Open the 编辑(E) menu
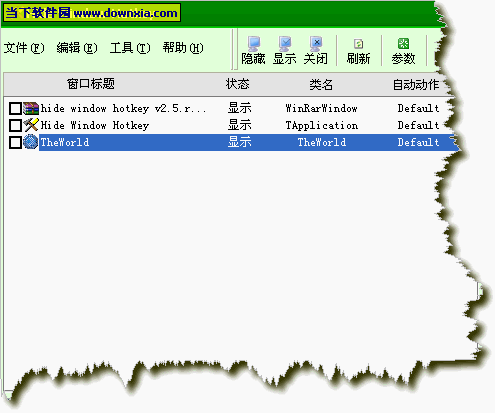 coord(77,48)
